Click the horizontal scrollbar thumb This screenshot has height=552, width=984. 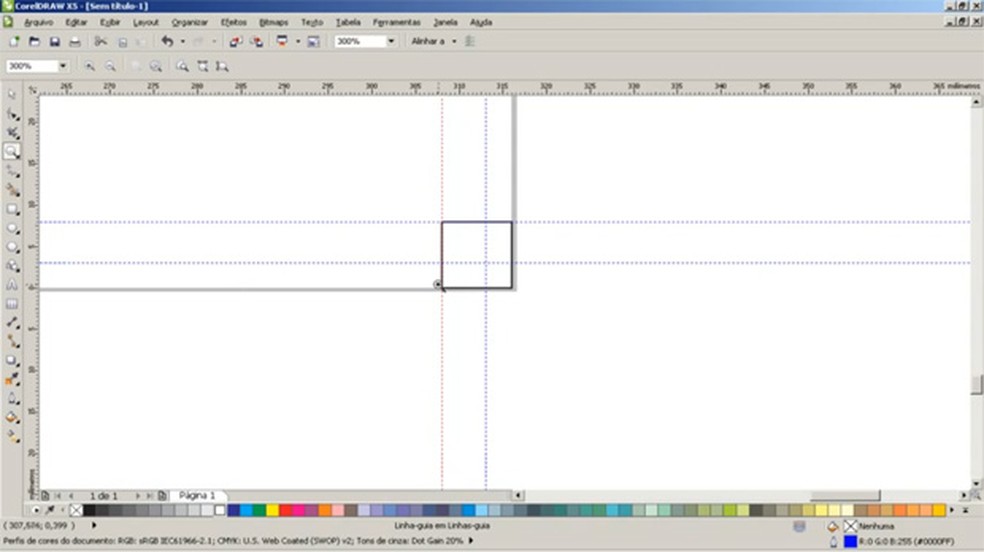pyautogui.click(x=844, y=495)
